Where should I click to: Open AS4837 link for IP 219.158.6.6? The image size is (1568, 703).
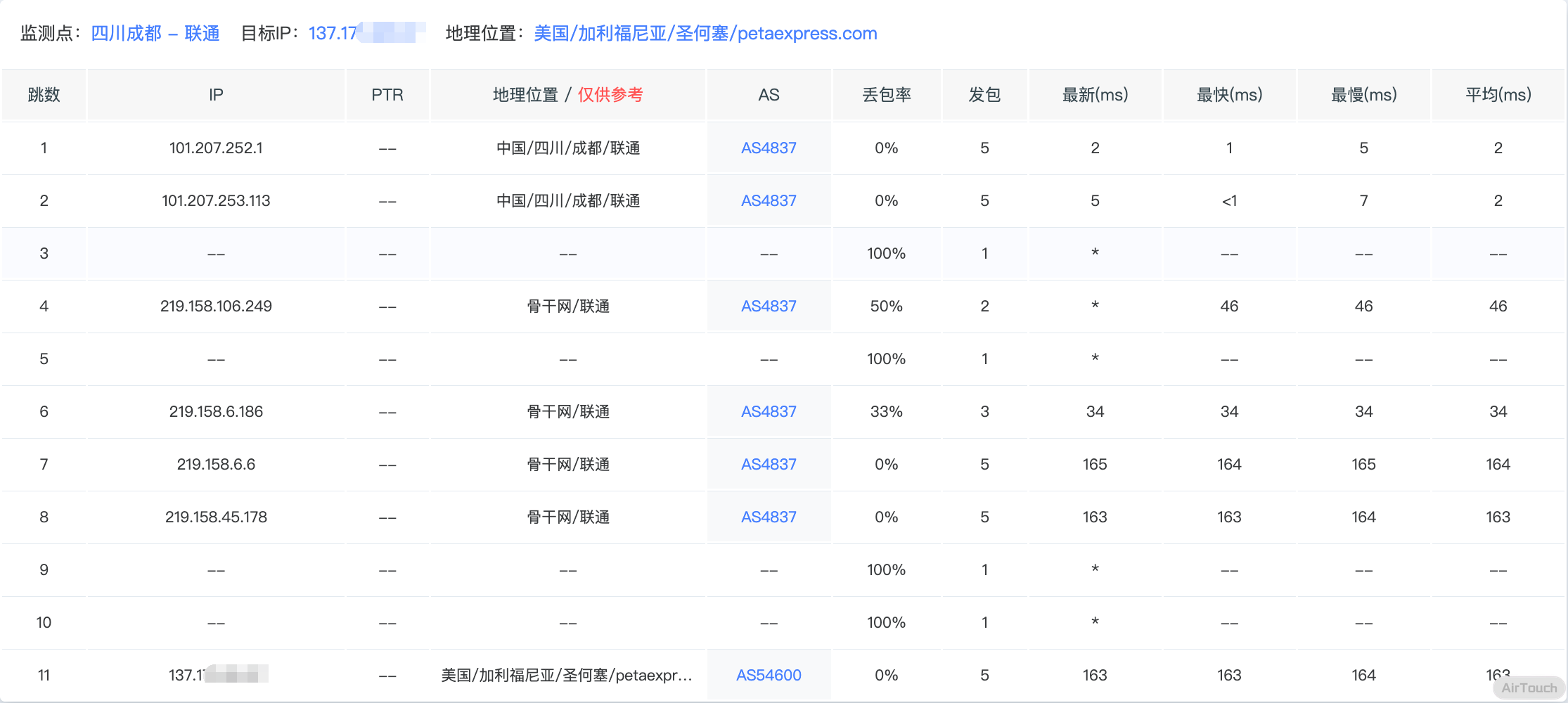click(x=769, y=464)
